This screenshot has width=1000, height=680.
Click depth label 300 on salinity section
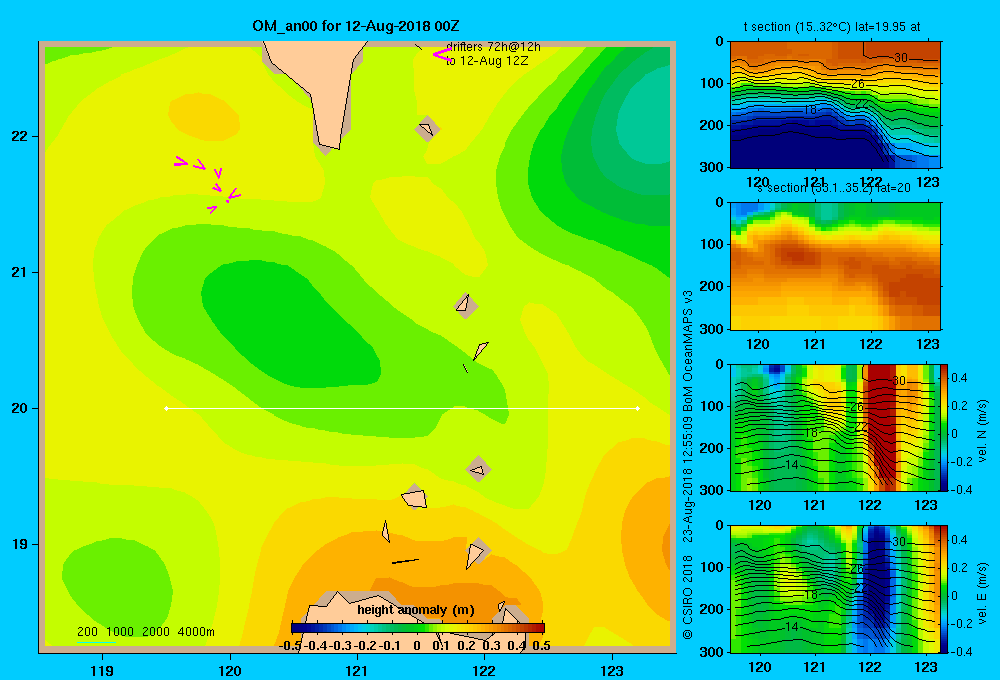point(712,329)
